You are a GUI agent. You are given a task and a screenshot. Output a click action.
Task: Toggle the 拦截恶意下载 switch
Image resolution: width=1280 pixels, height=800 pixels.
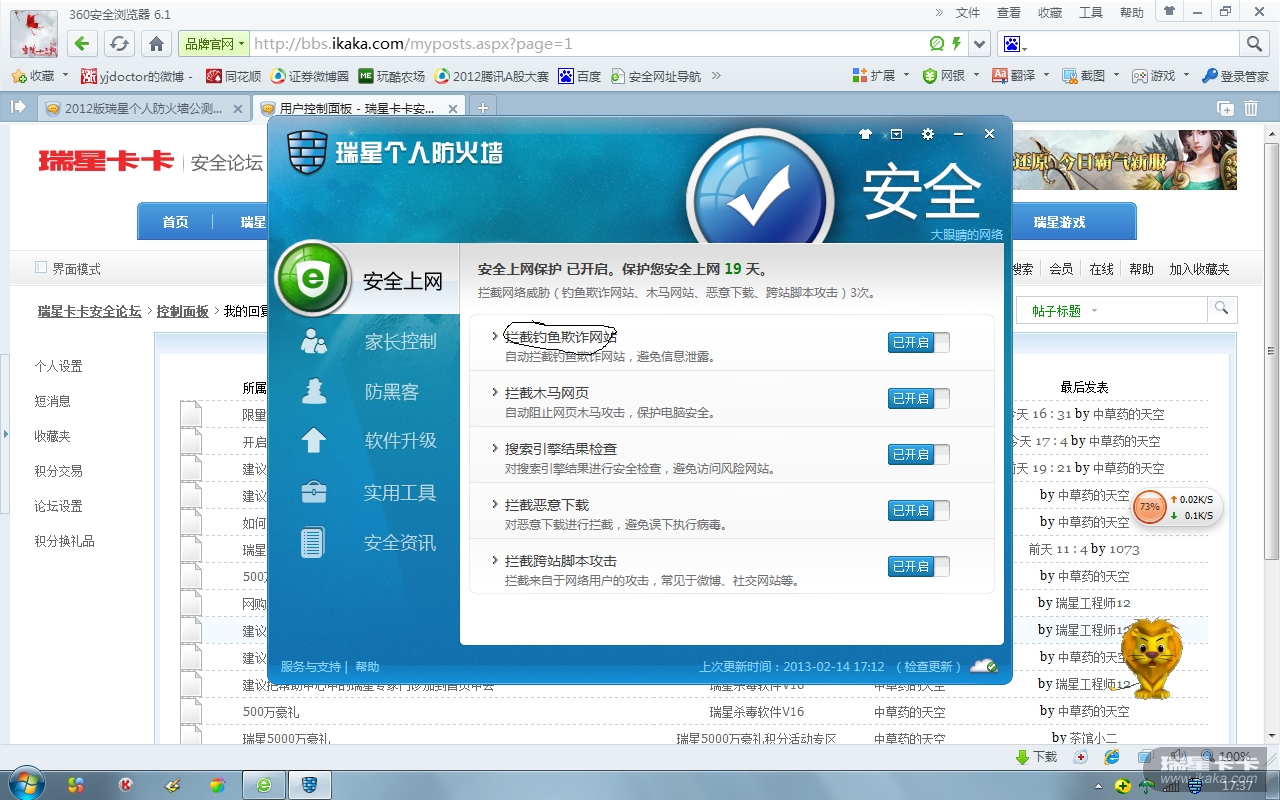pos(918,511)
